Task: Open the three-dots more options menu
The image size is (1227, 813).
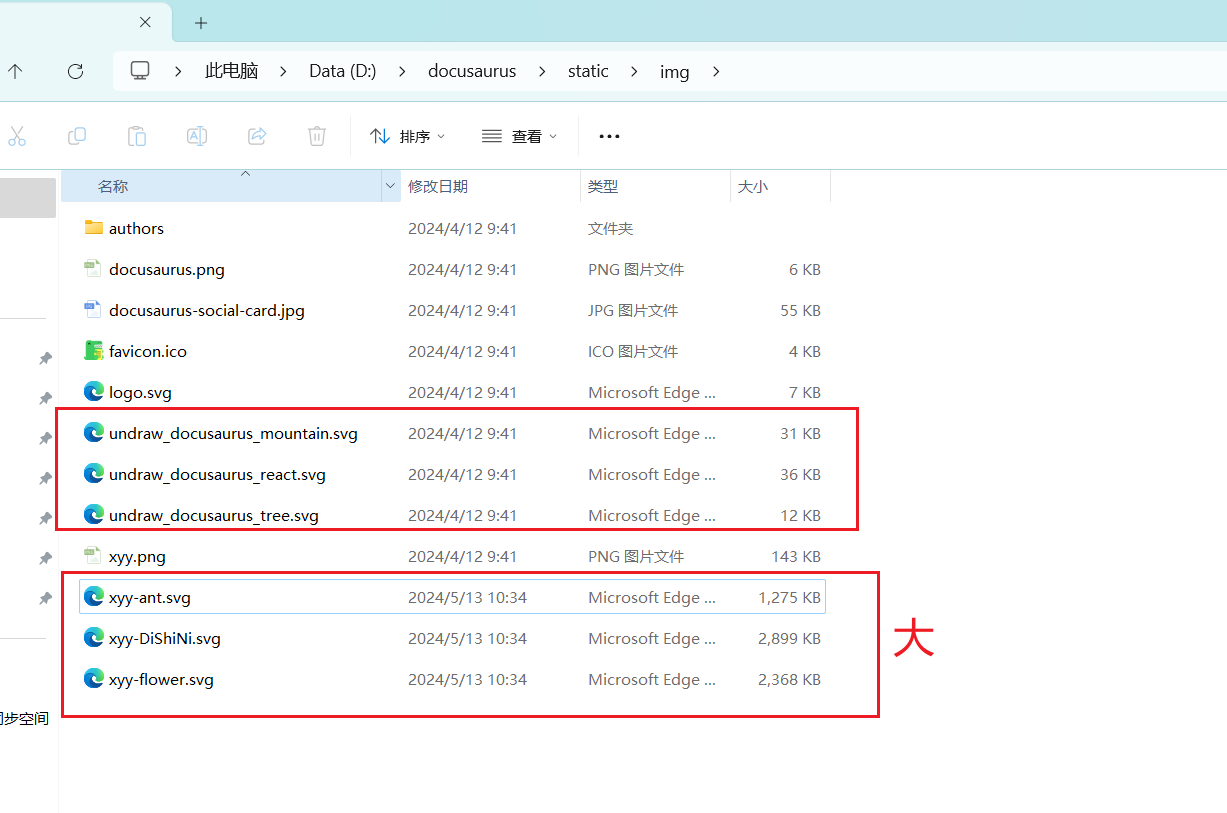Action: (x=609, y=136)
